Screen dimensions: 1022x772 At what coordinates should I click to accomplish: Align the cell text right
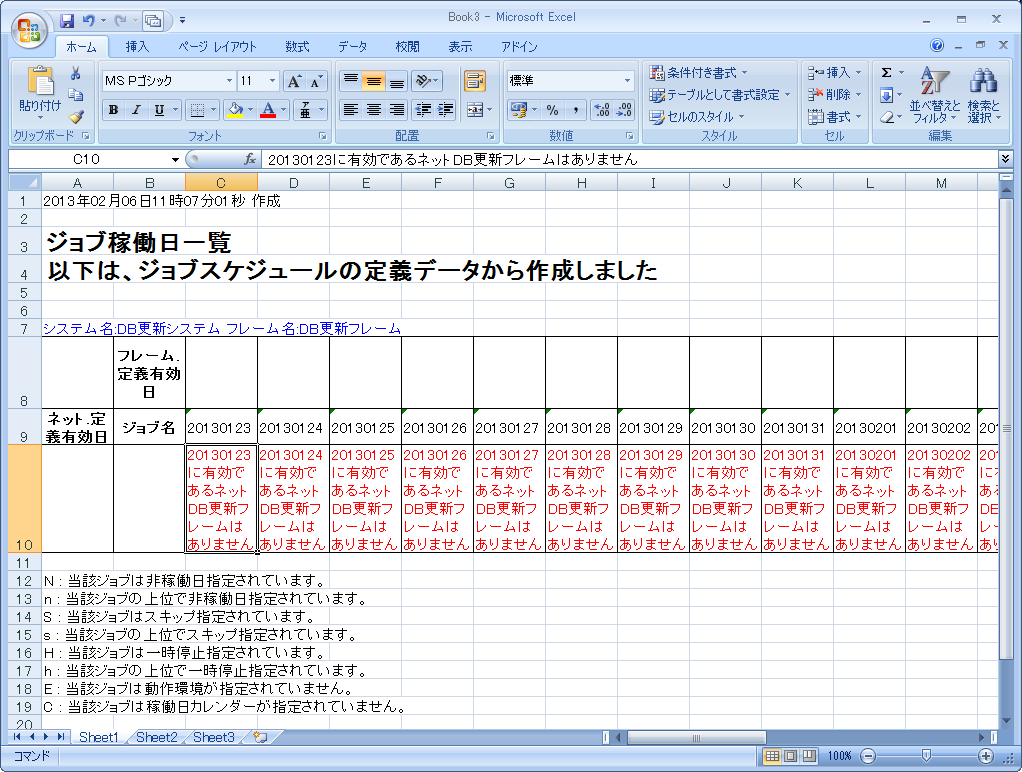[396, 110]
